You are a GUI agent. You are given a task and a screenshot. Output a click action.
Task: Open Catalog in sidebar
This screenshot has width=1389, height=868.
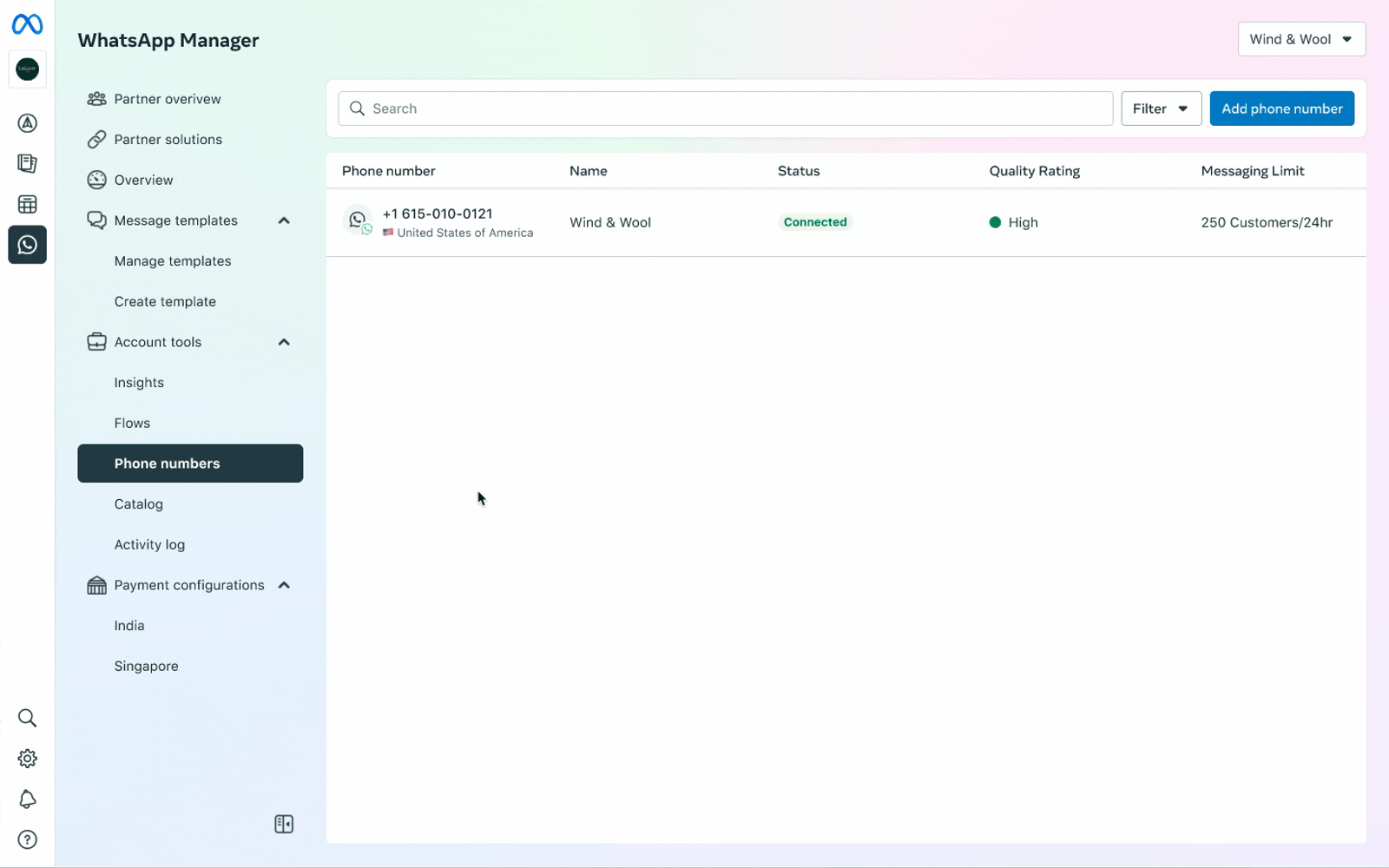click(x=139, y=504)
